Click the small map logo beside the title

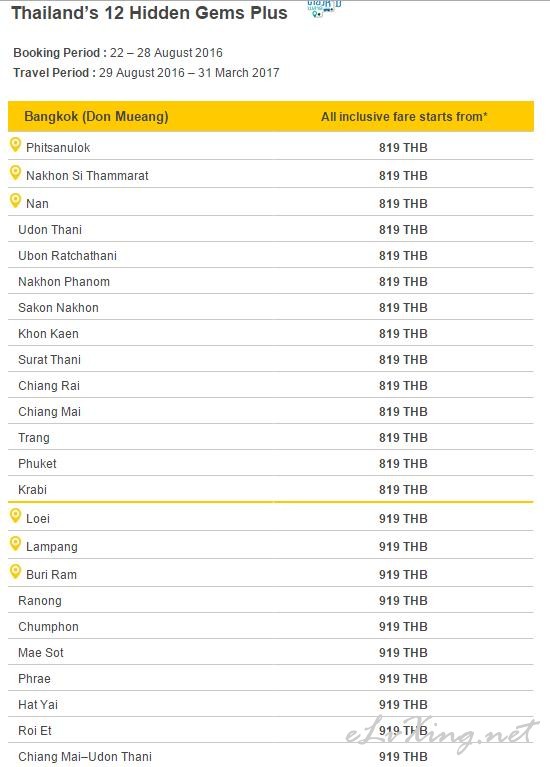point(324,8)
